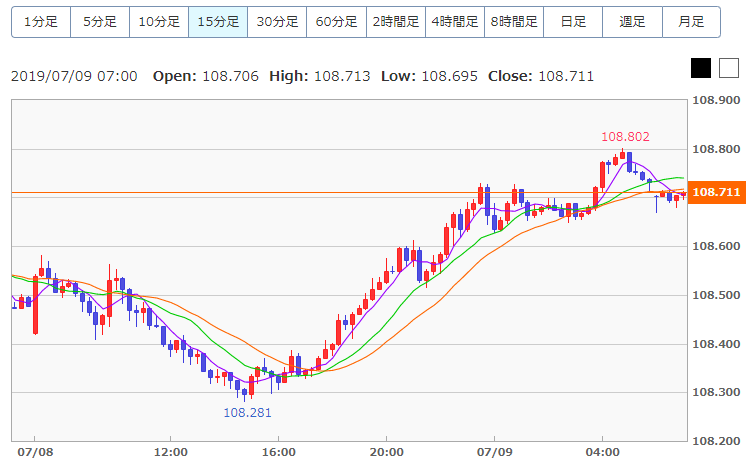Screen dimensions: 752x465
Task: Click the 20:00 time axis label
Action: [x=387, y=452]
